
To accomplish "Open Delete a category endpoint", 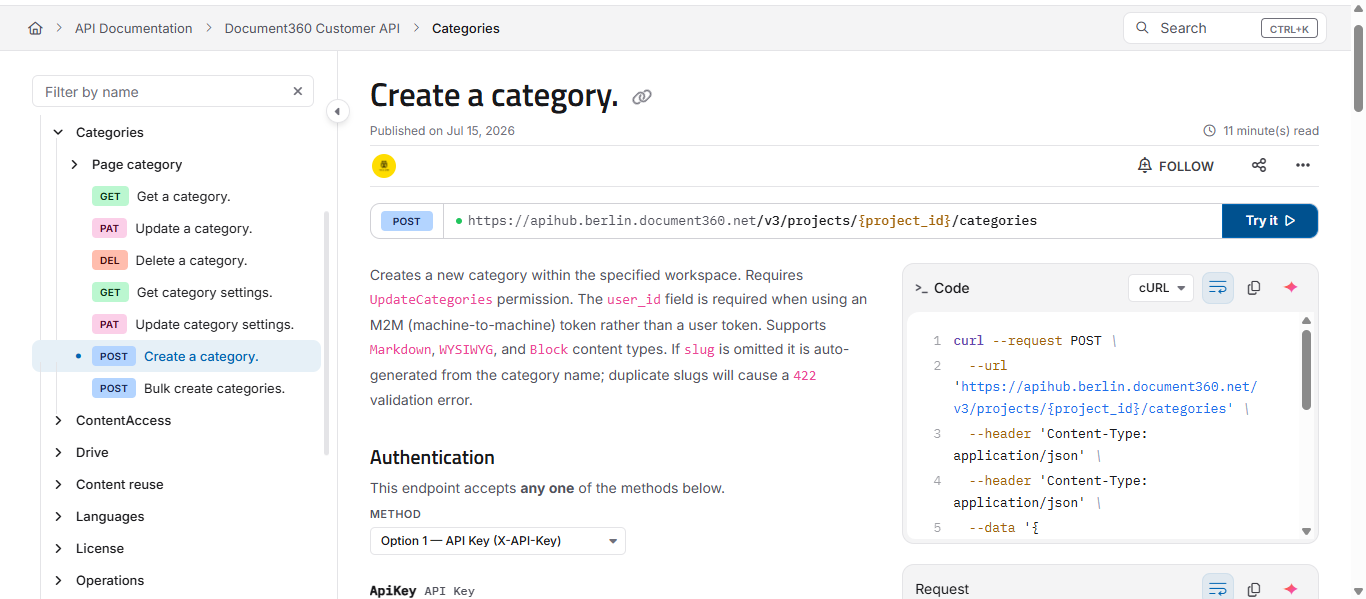I will click(x=191, y=260).
